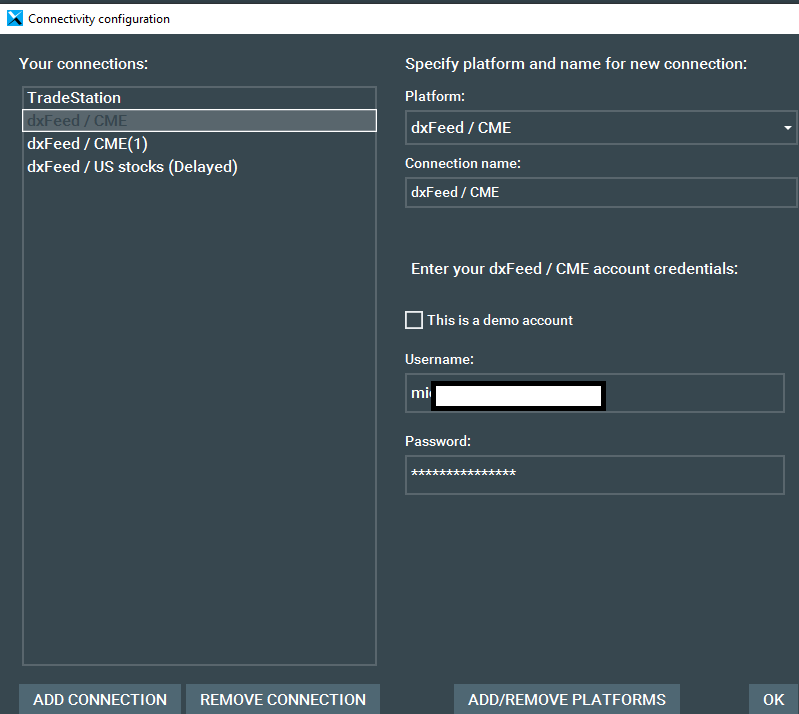Pick dxFeed / US stocks (Delayed) connection
The height and width of the screenshot is (714, 799).
(132, 167)
